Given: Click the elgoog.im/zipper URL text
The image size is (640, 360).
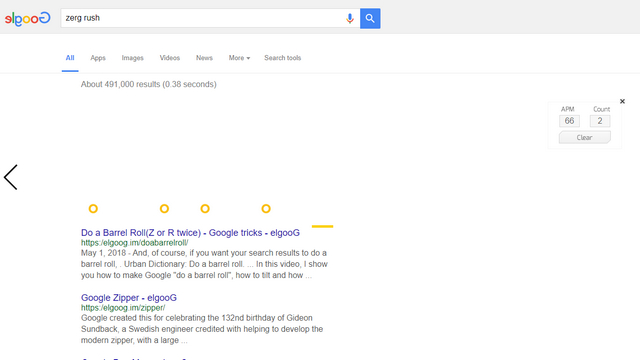Looking at the screenshot, I should coord(123,308).
